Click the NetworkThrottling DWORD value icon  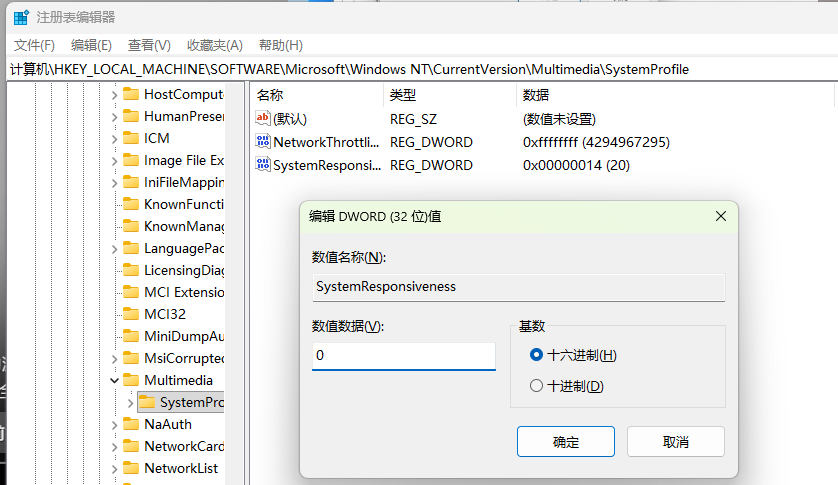[262, 142]
